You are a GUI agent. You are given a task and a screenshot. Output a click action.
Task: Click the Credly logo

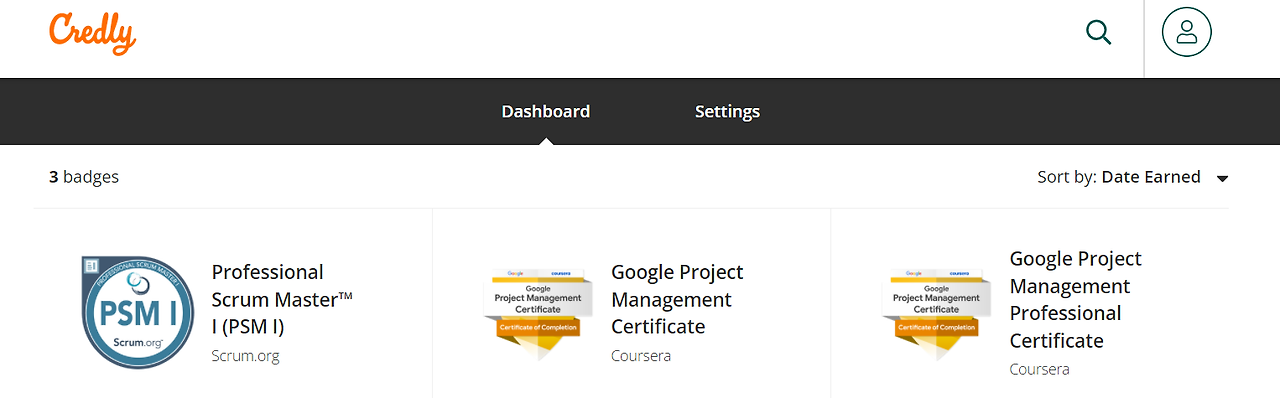point(92,34)
